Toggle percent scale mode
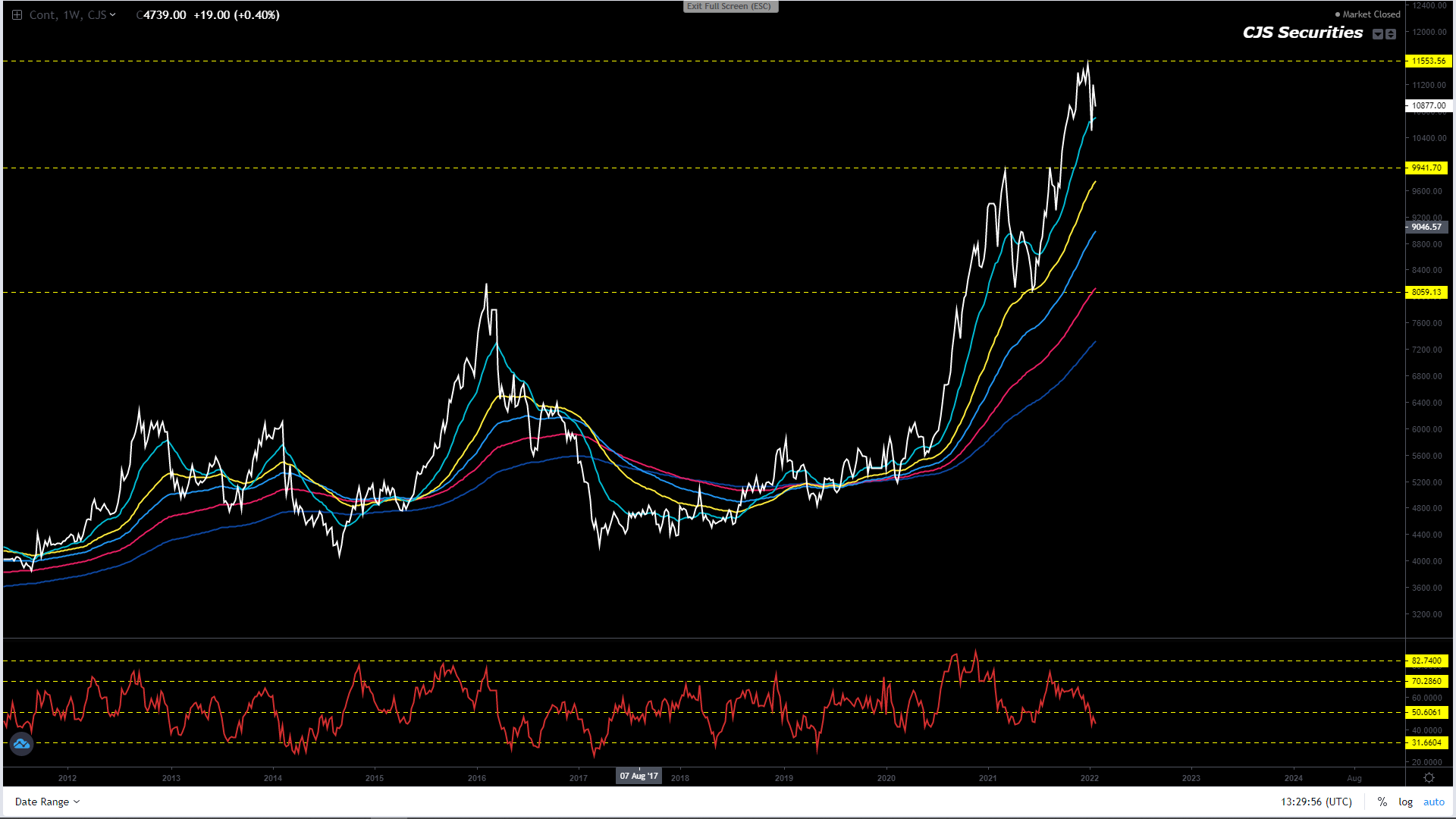The image size is (1456, 819). [1382, 802]
